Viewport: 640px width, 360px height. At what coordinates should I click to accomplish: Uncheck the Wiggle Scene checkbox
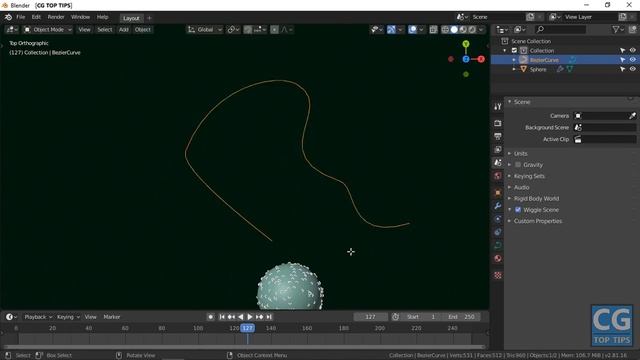(518, 210)
